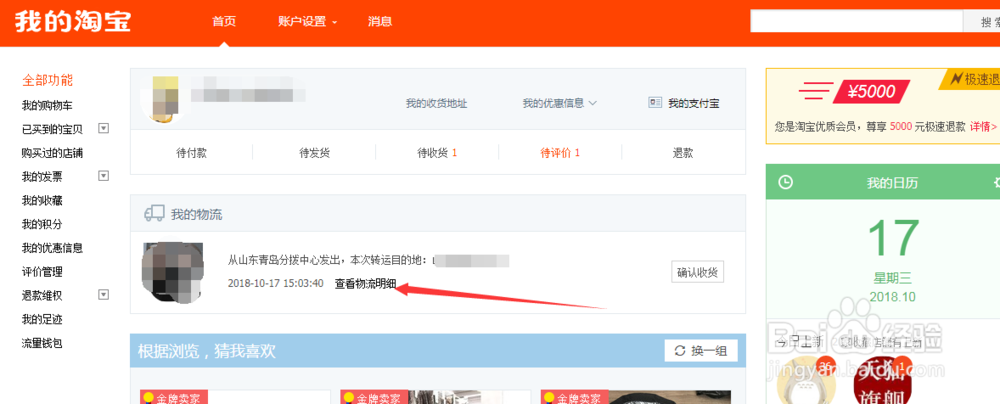Click the 确认收货 button
This screenshot has width=1000, height=404.
[698, 271]
